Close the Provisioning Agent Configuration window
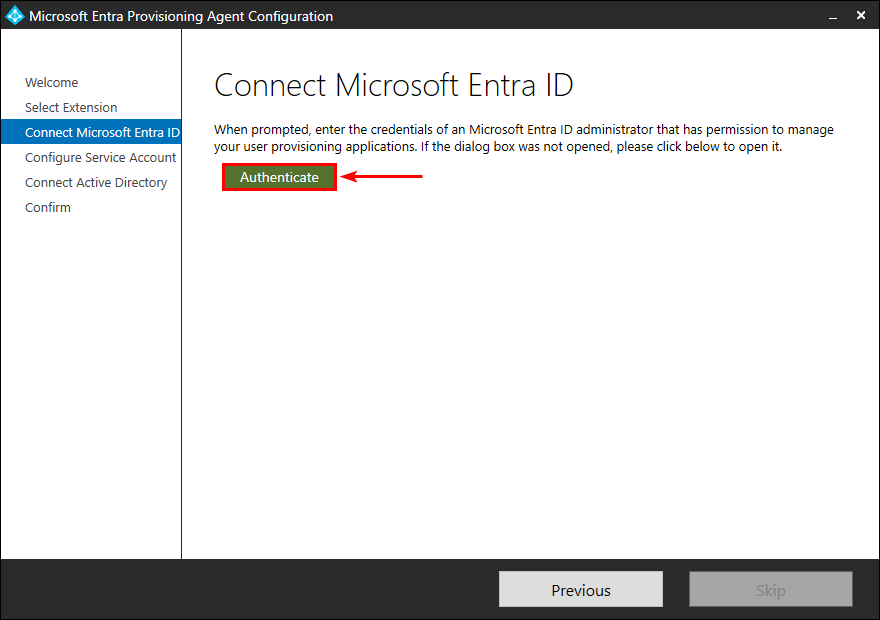 coord(861,16)
